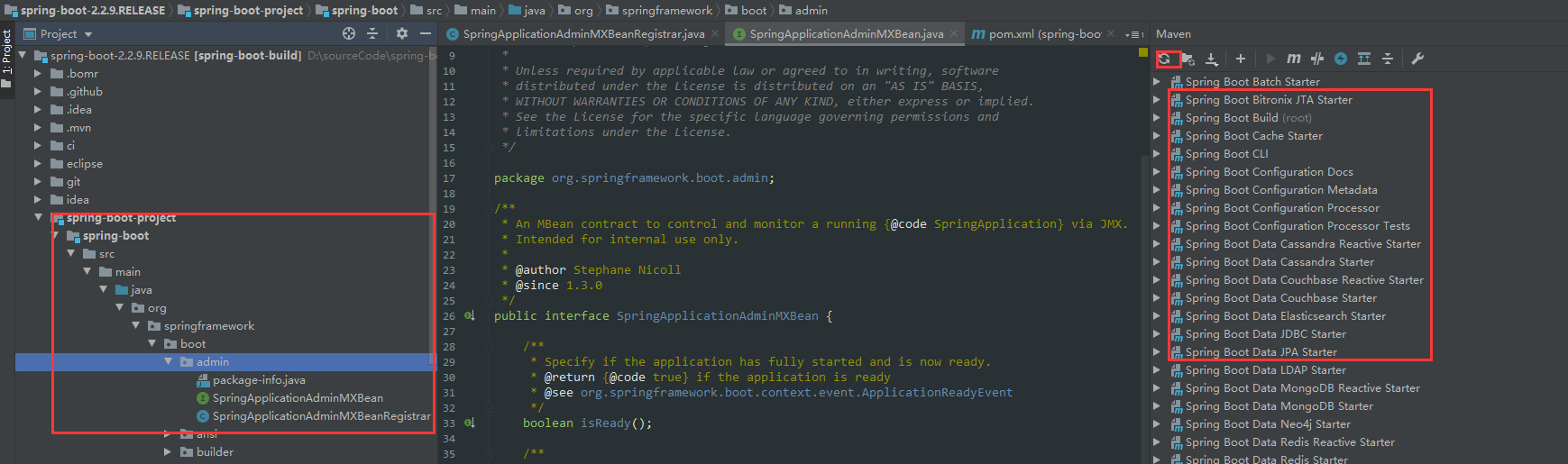Screen dimensions: 1568x464
Task: Toggle Skip Tests mode icon in Maven
Action: (x=1317, y=59)
